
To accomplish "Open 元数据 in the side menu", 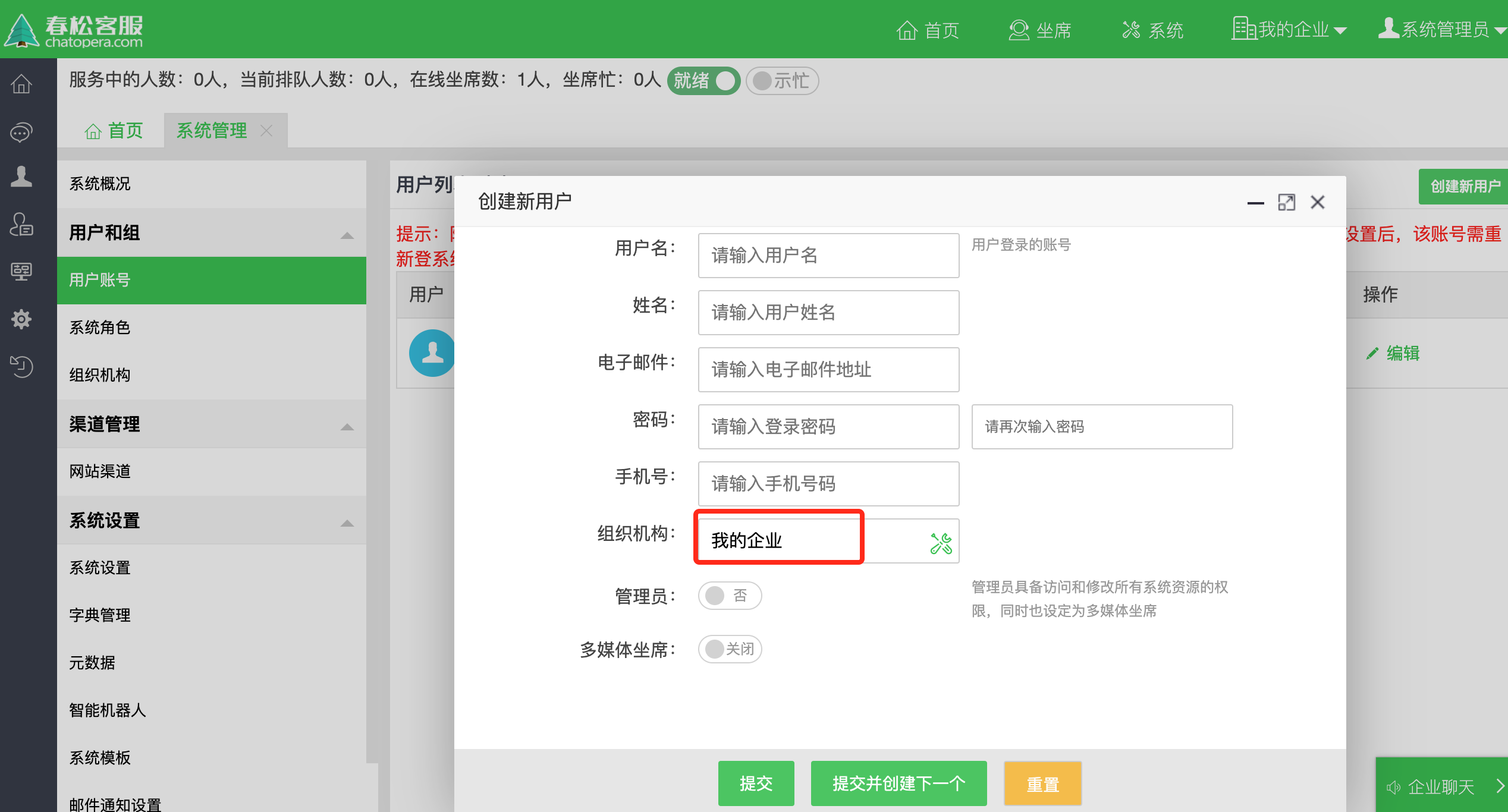I will 211,663.
